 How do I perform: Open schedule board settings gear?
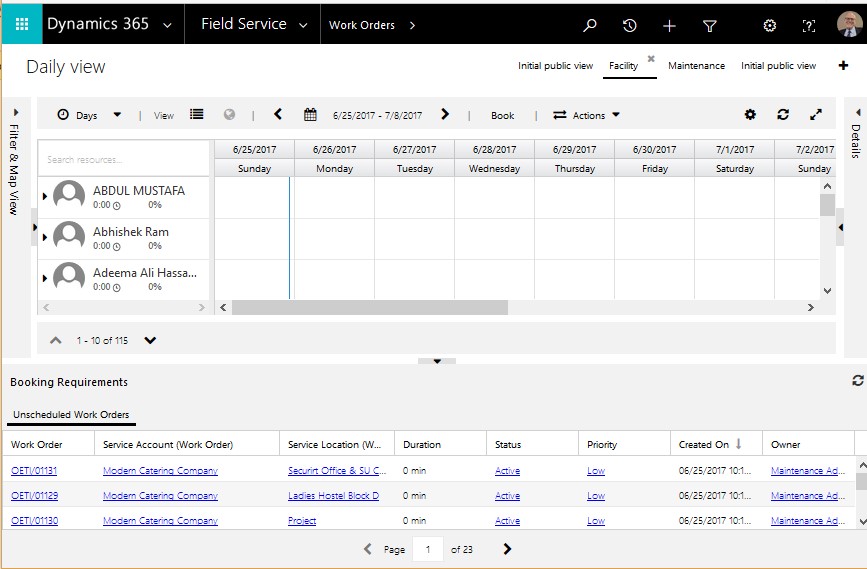click(750, 114)
